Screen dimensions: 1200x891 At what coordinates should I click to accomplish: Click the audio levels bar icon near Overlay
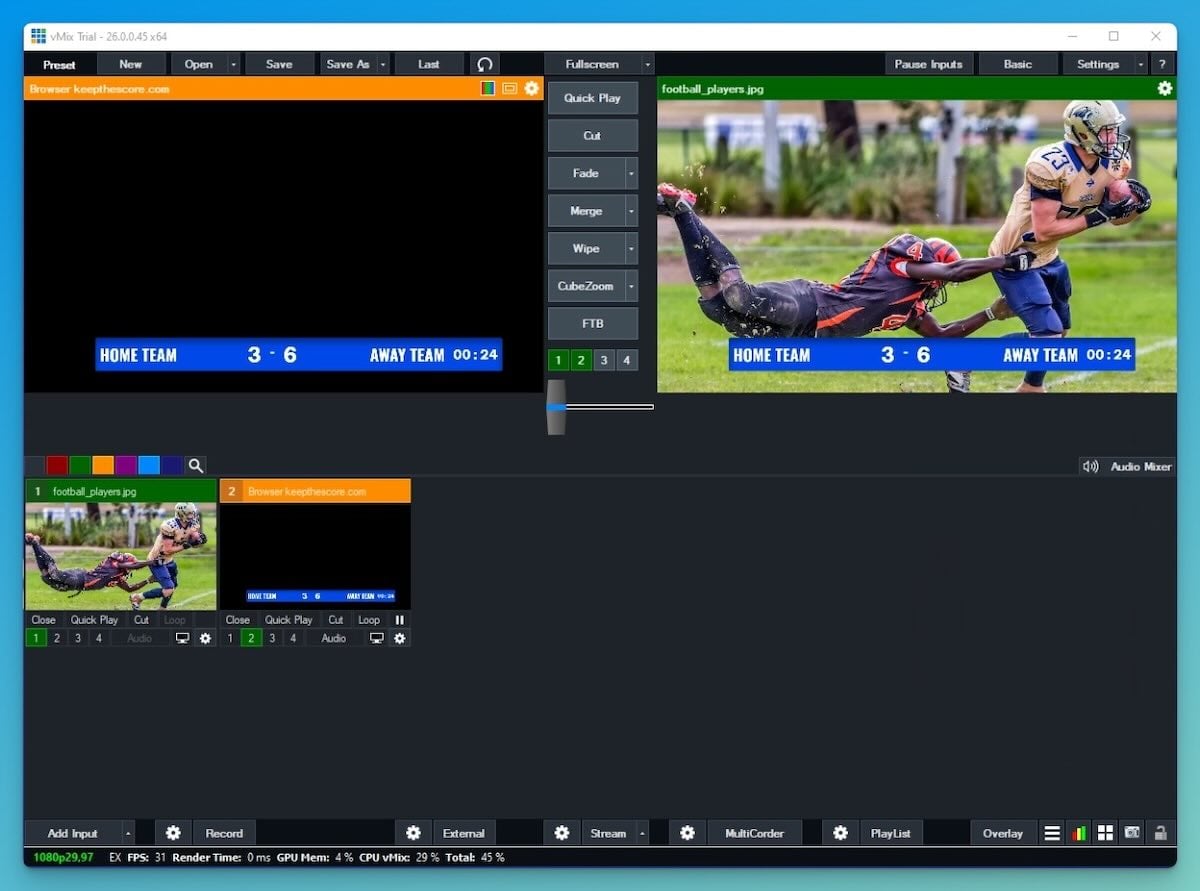point(1078,832)
